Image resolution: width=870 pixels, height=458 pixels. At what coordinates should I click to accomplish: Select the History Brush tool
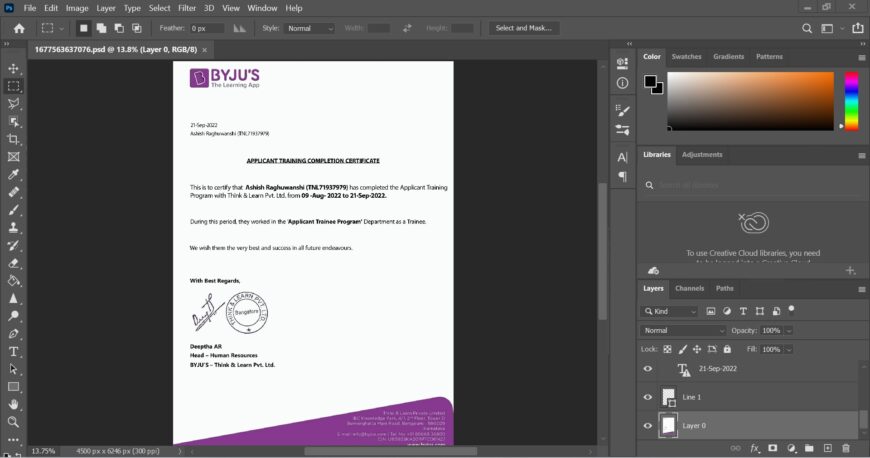coord(13,245)
